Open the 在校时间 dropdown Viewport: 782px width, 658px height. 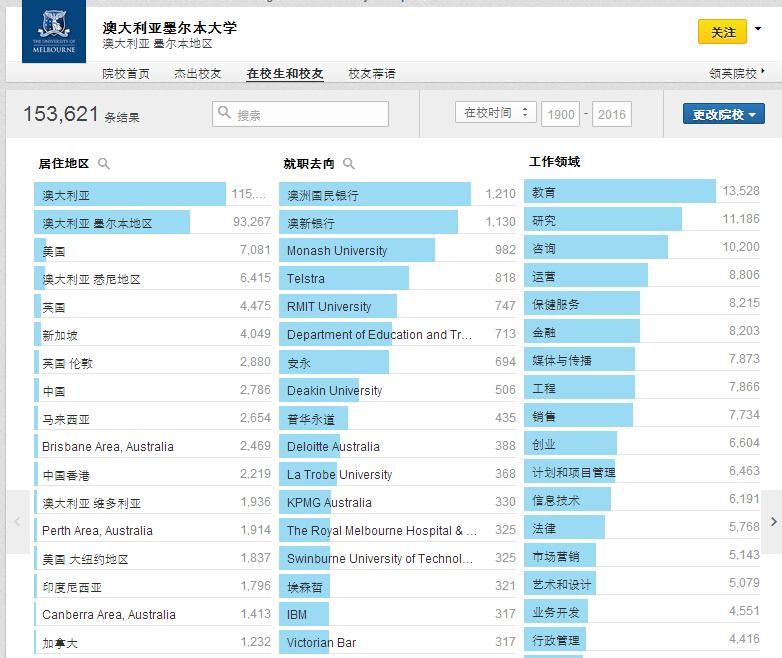pyautogui.click(x=496, y=112)
